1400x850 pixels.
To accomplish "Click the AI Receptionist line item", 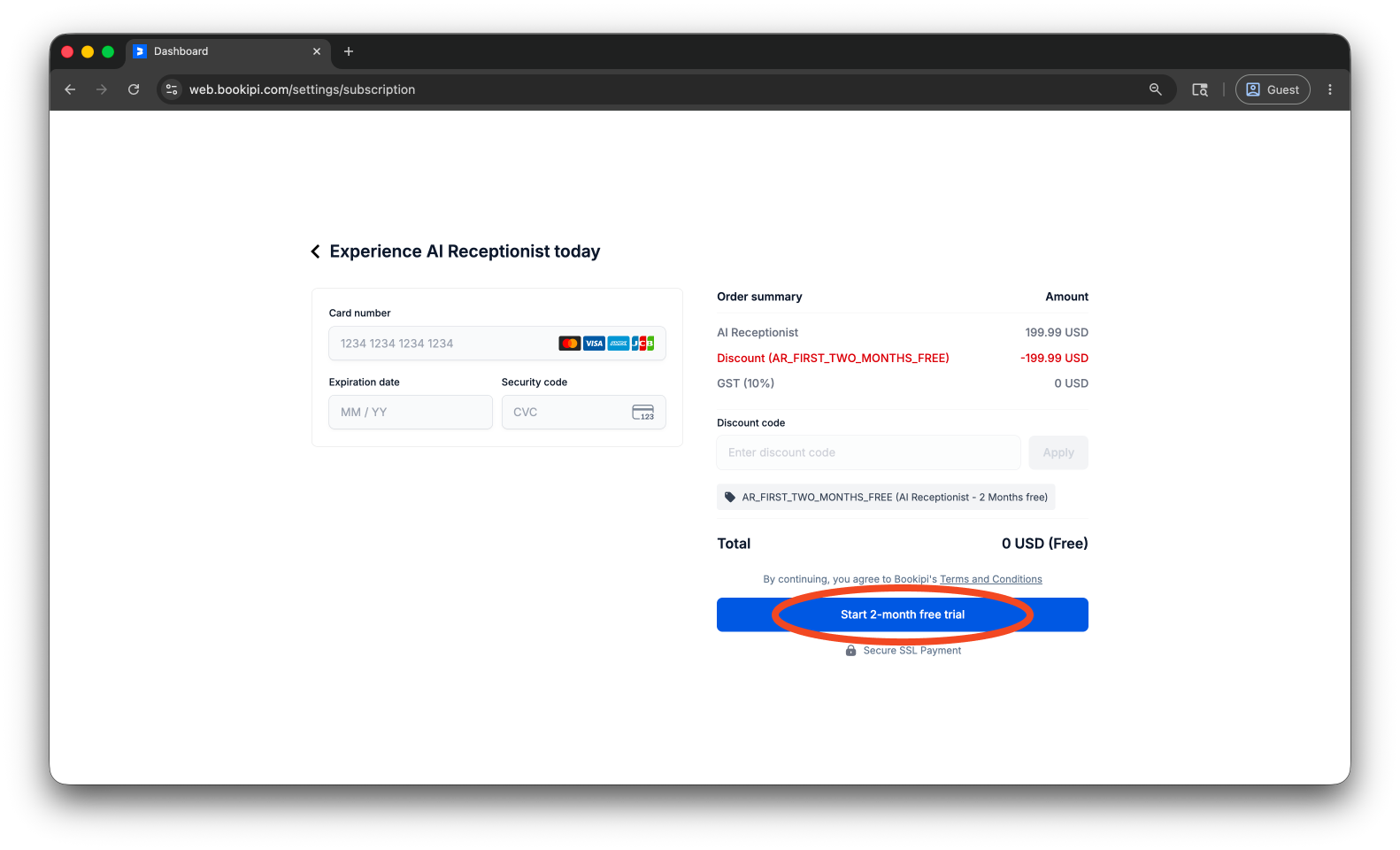I will (758, 333).
